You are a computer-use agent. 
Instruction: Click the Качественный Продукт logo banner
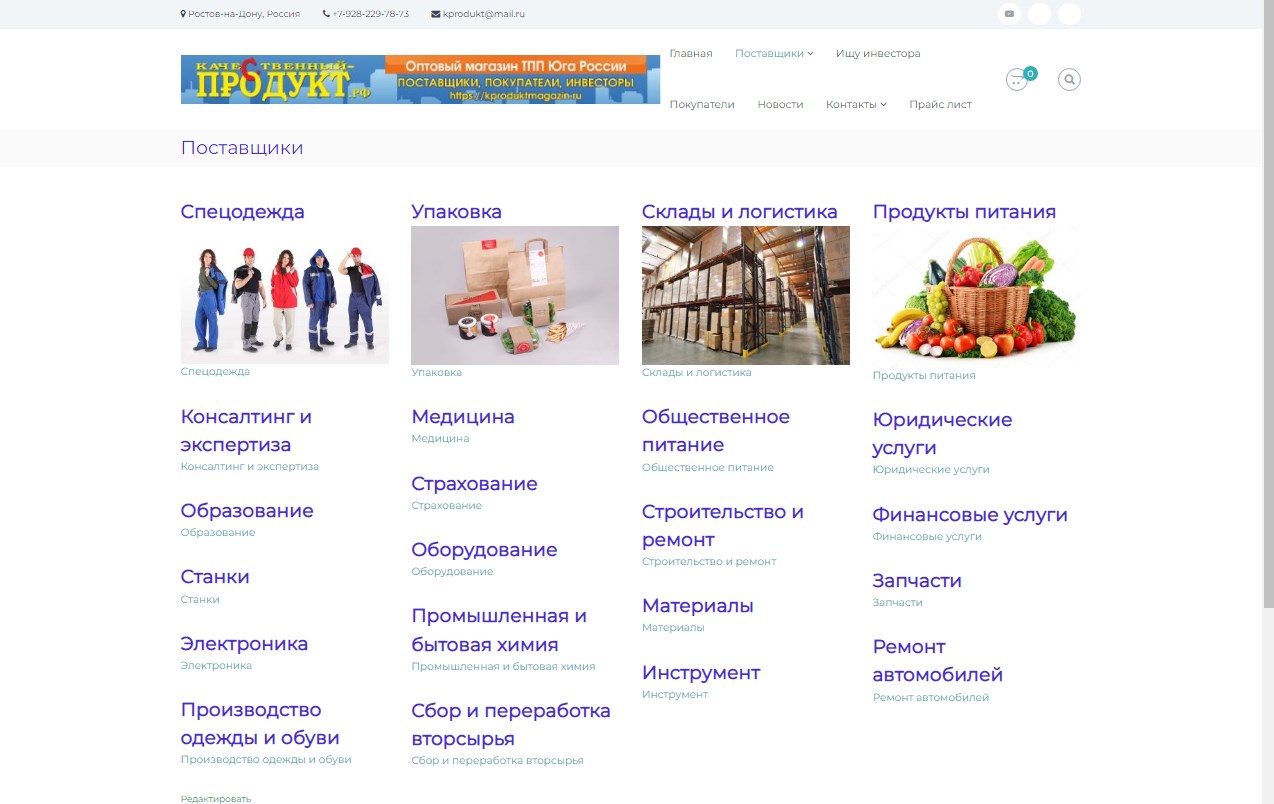pos(420,79)
